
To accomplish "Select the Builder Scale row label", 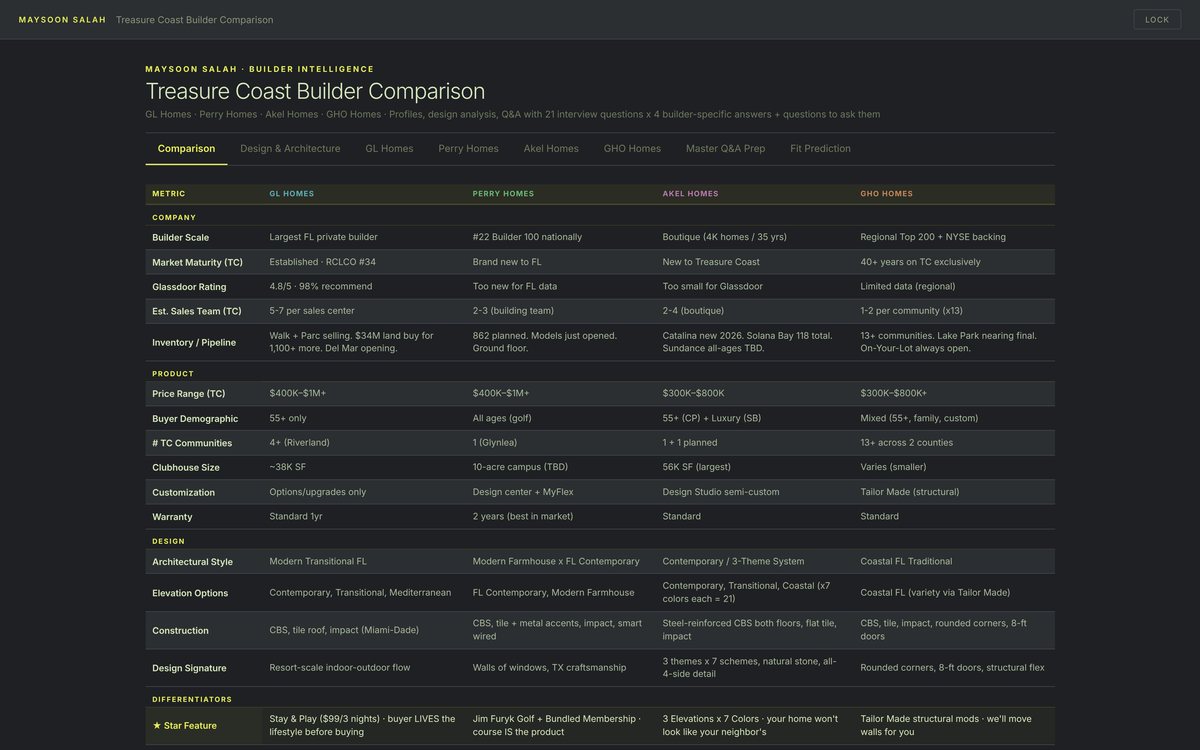I will click(x=181, y=237).
